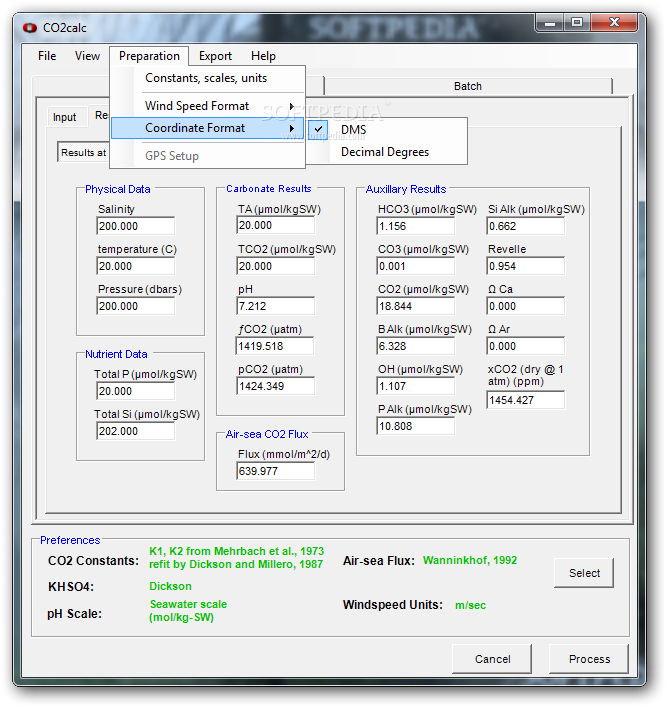
Task: Open the File menu
Action: point(47,56)
